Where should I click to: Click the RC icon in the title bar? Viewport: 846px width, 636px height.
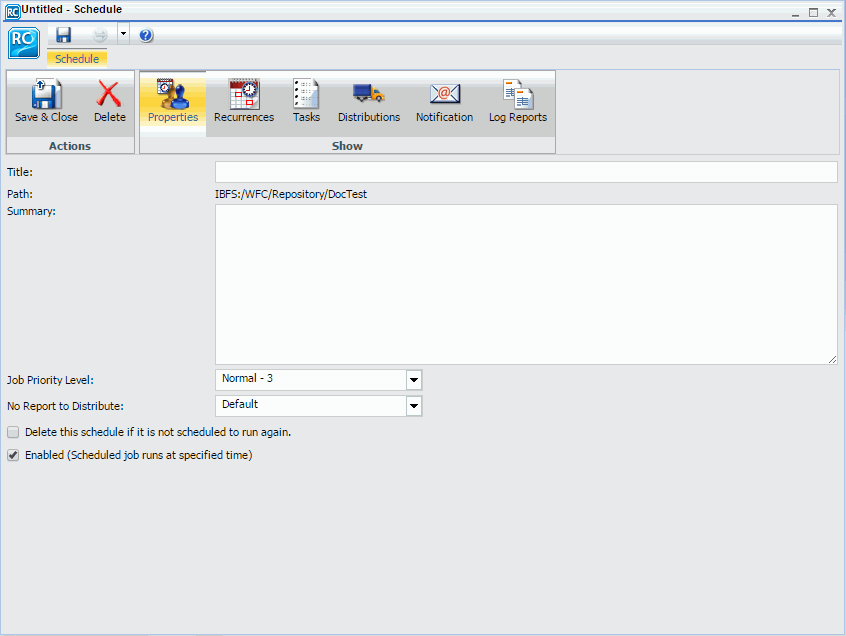[12, 11]
